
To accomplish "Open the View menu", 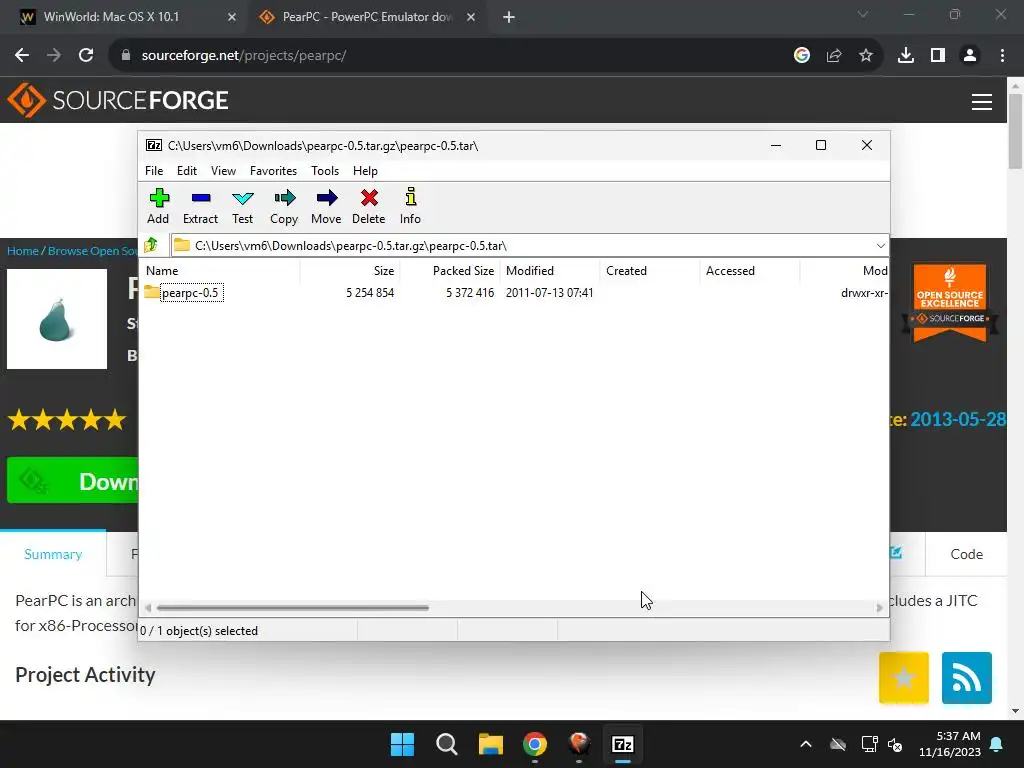I will coord(223,170).
